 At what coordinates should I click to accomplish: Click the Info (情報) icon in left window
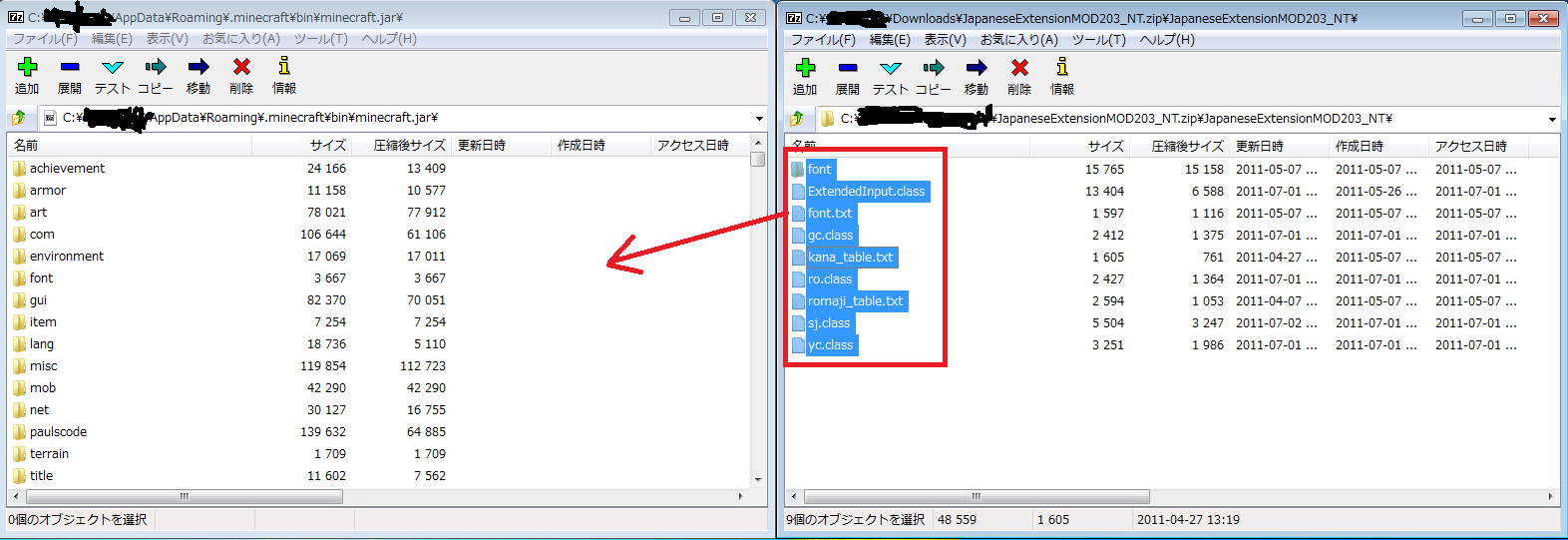pos(284,68)
